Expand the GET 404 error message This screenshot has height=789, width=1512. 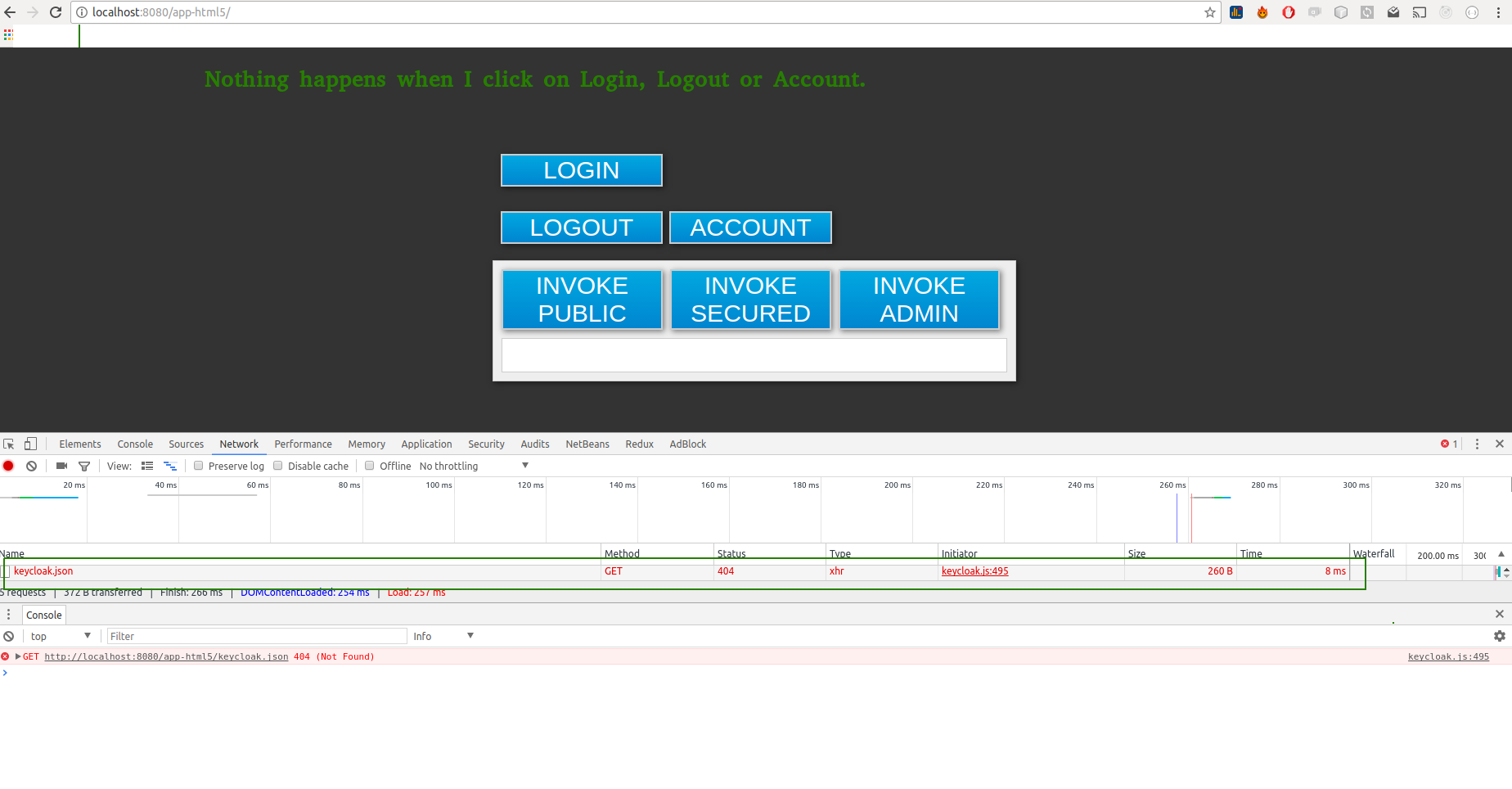tap(18, 656)
